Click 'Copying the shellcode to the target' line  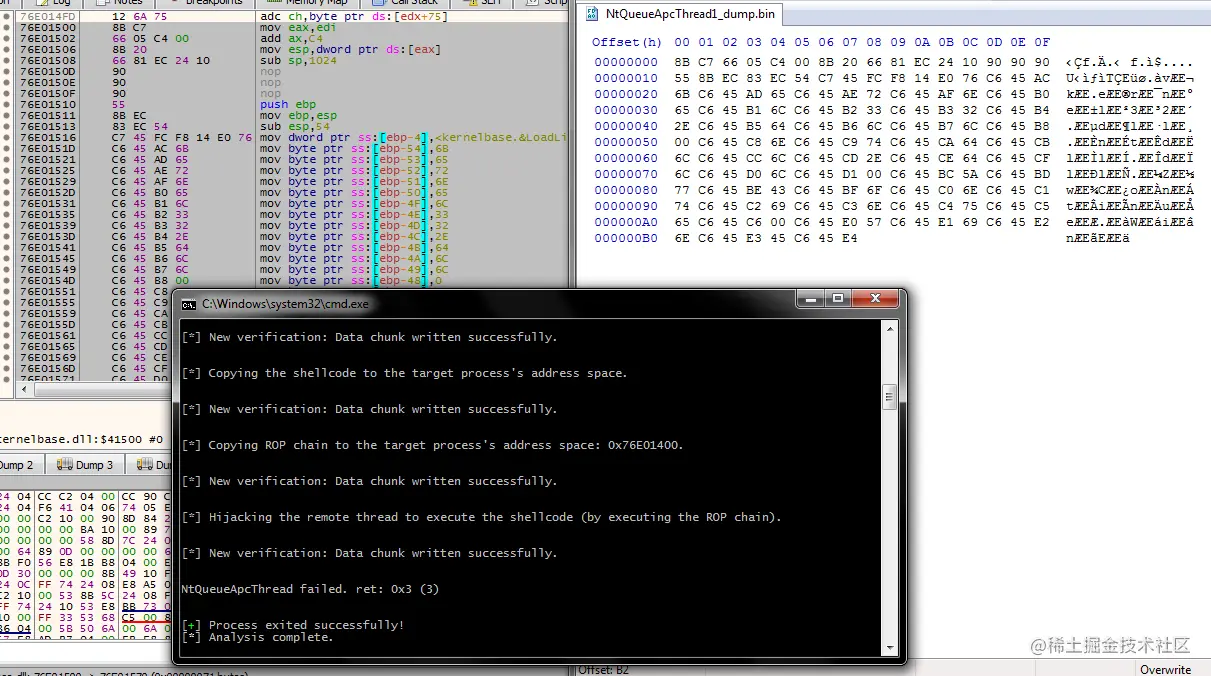[404, 373]
